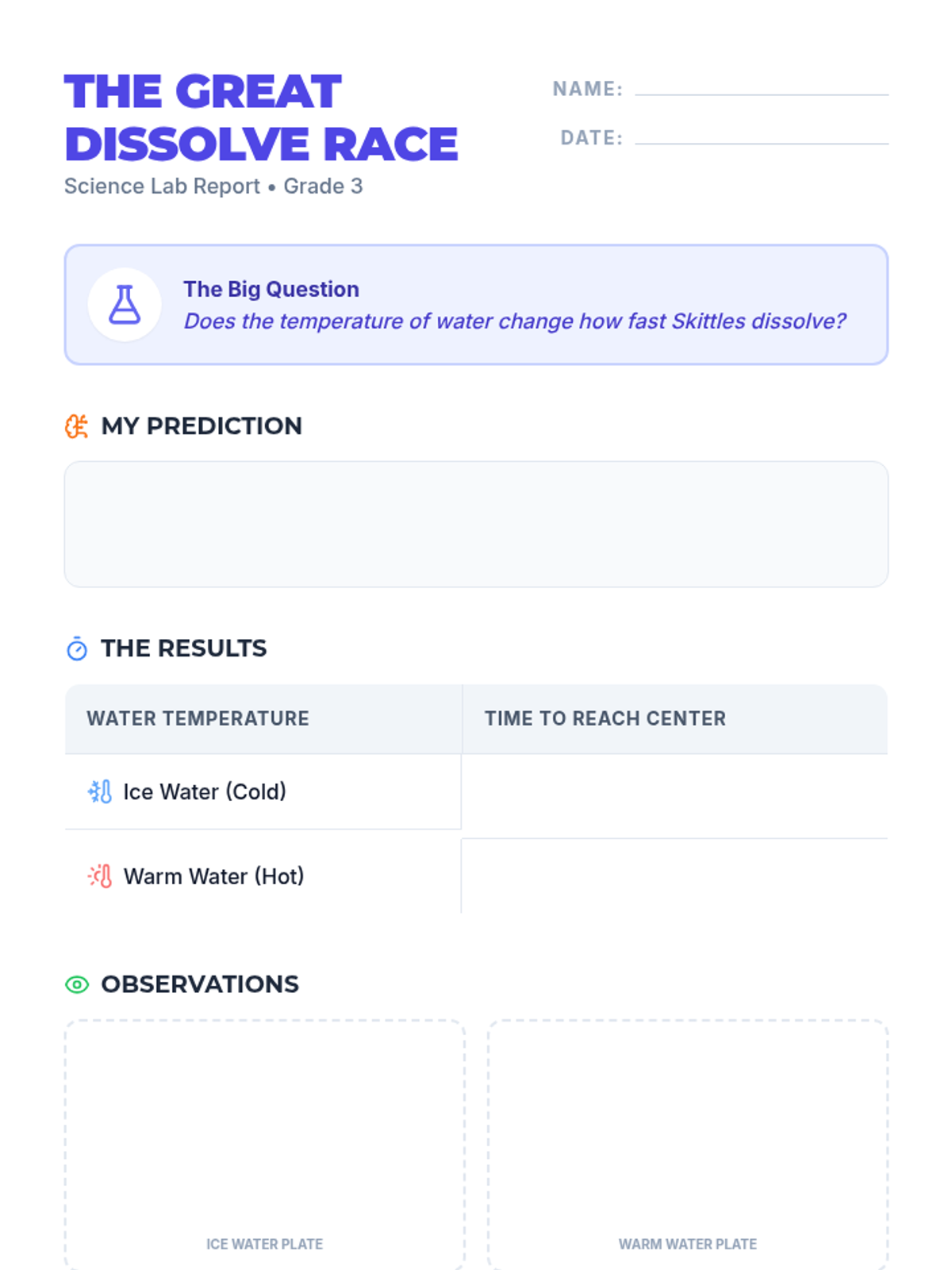
Task: Click the Ice Water Plate drawing box
Action: tap(264, 1127)
